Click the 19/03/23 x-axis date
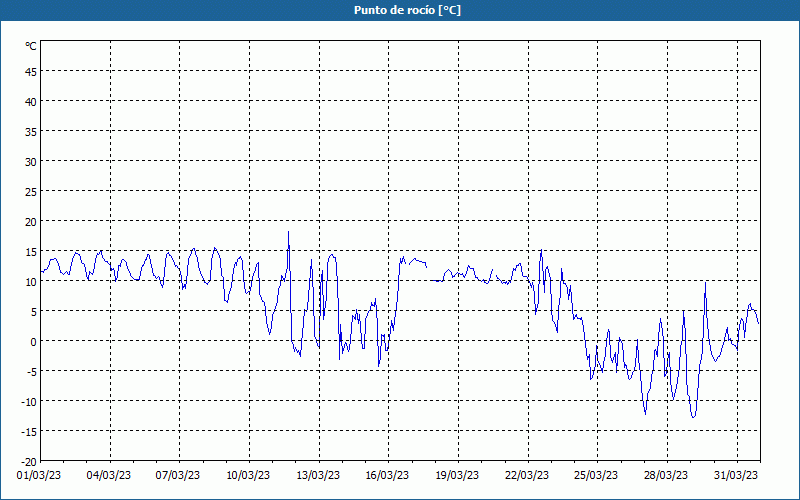This screenshot has height=500, width=800. click(457, 476)
